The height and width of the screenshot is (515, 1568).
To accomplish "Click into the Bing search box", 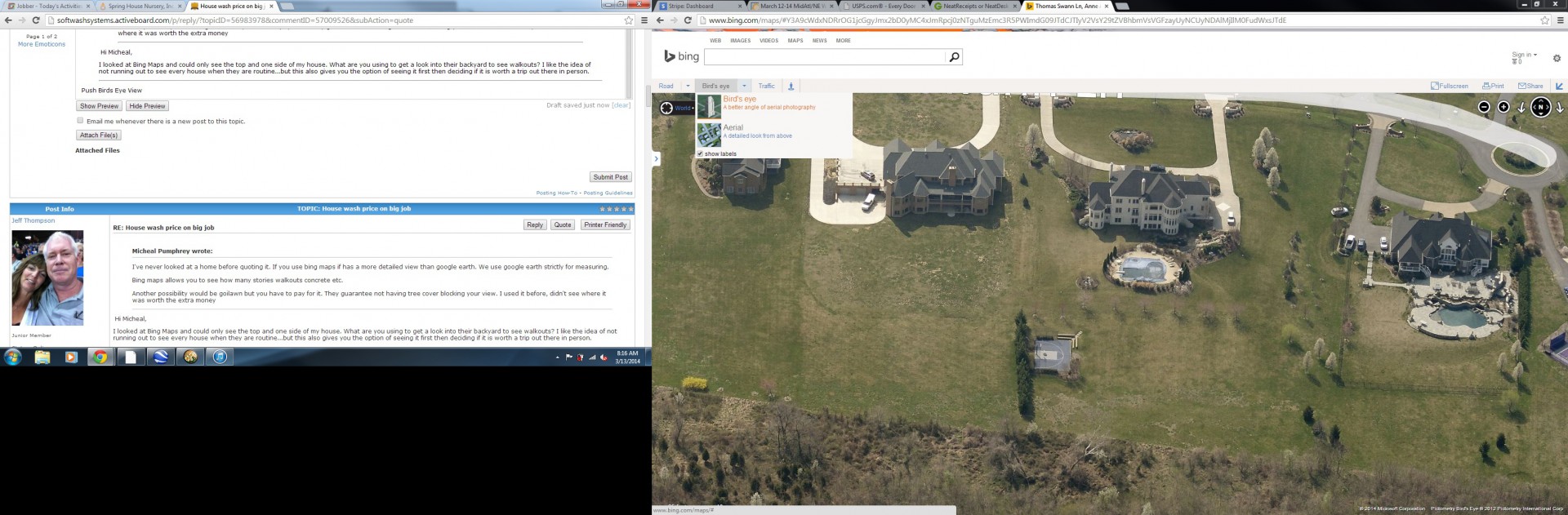I will point(825,57).
